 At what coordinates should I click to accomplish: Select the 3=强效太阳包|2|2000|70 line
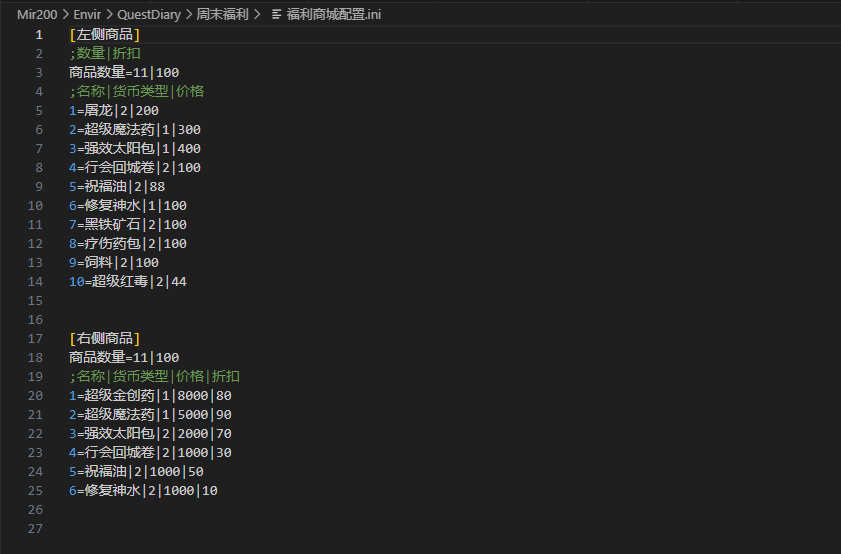[150, 434]
